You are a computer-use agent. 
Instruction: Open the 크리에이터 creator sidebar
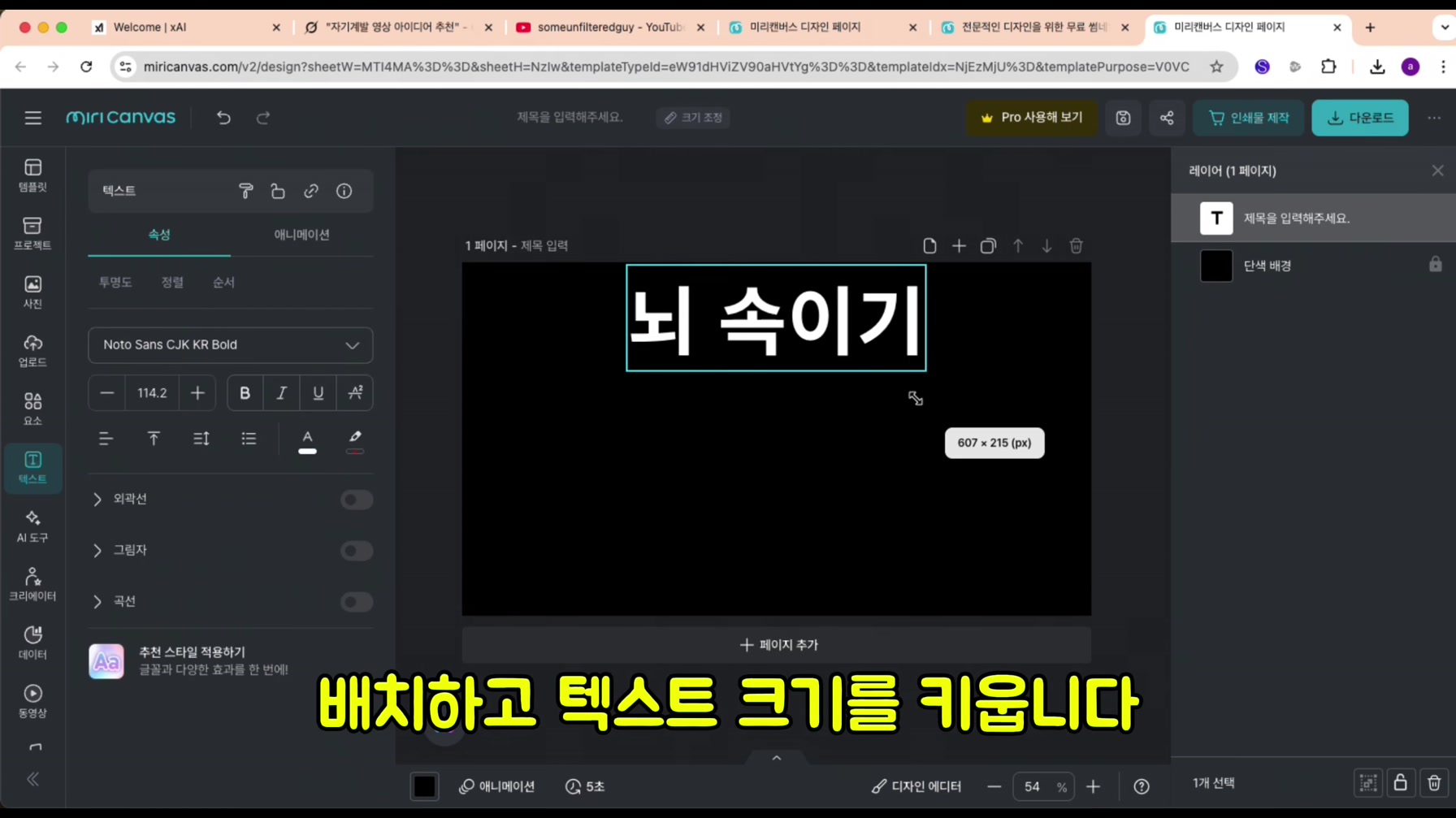point(32,585)
